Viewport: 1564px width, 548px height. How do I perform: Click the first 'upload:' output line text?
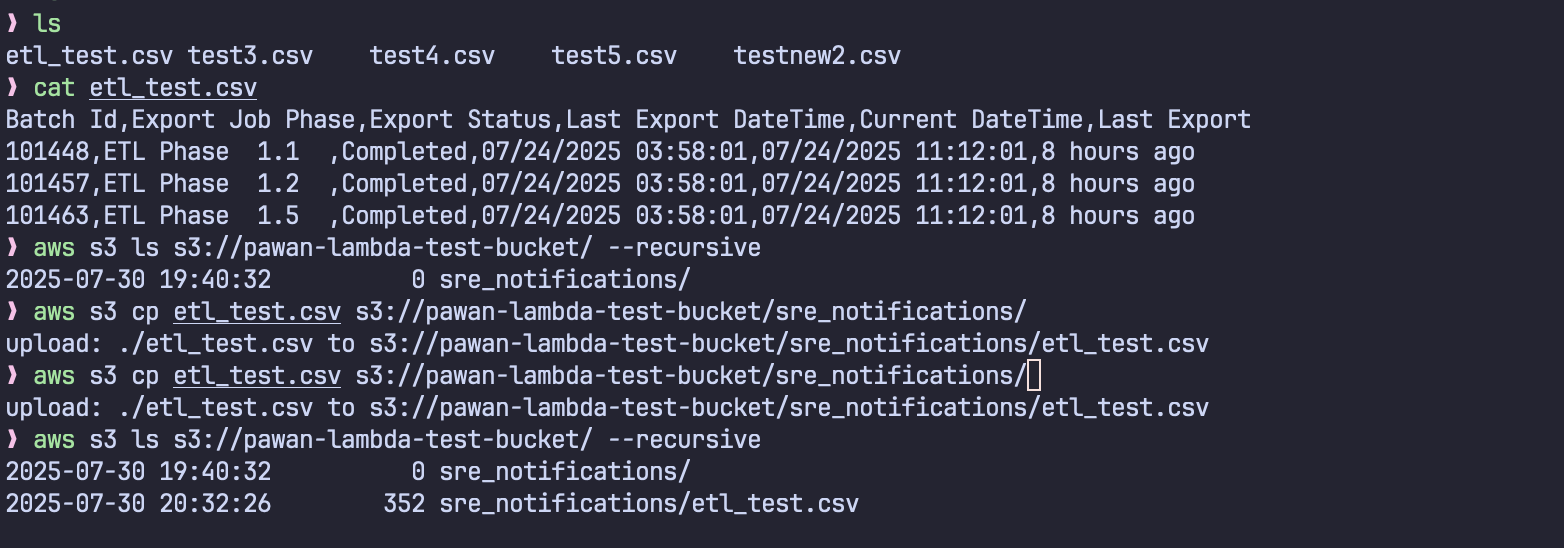607,344
